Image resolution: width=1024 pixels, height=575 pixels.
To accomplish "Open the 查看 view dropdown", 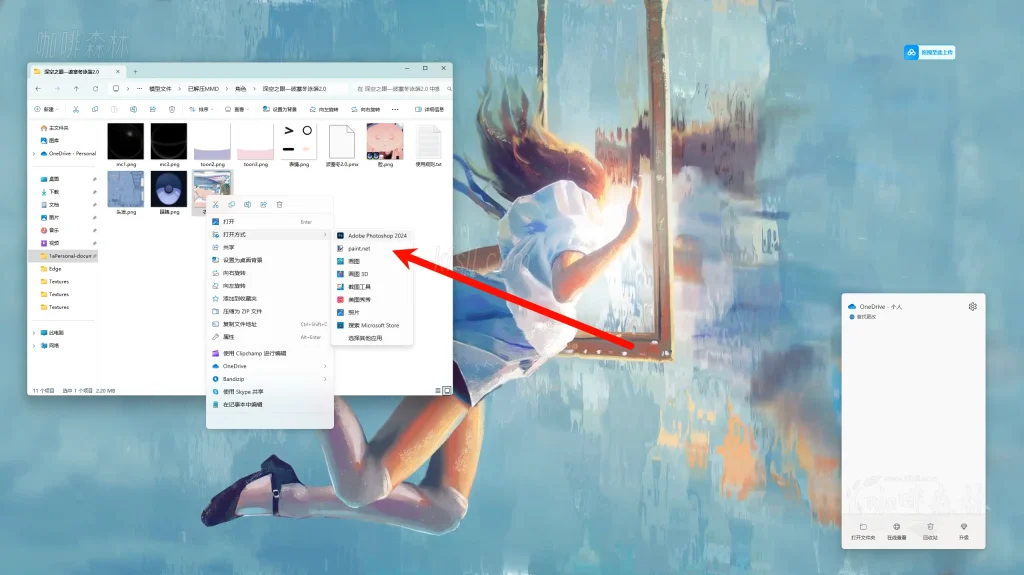I will [x=236, y=109].
